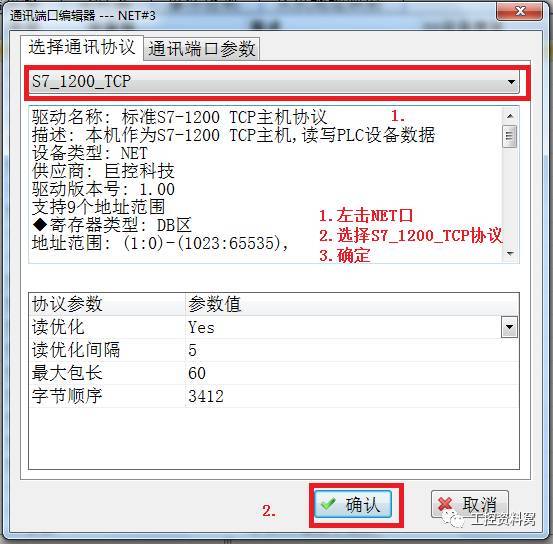This screenshot has height=544, width=553.
Task: Expand the 读优化 Yes value dropdown
Action: tap(509, 327)
